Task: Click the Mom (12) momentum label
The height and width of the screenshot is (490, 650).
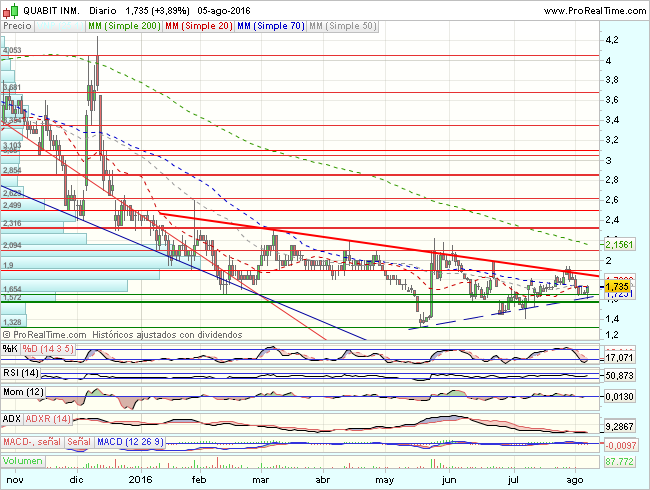Action: click(23, 390)
